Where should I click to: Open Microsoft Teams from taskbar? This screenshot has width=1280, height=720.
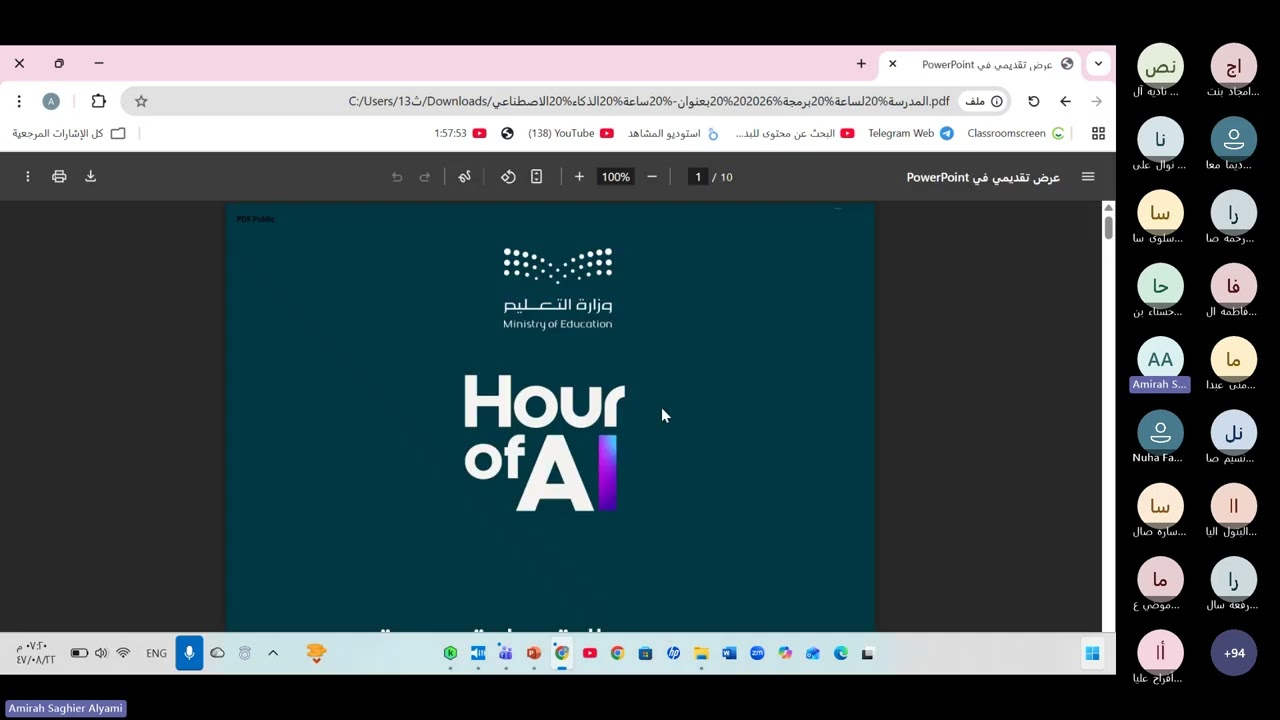(506, 653)
